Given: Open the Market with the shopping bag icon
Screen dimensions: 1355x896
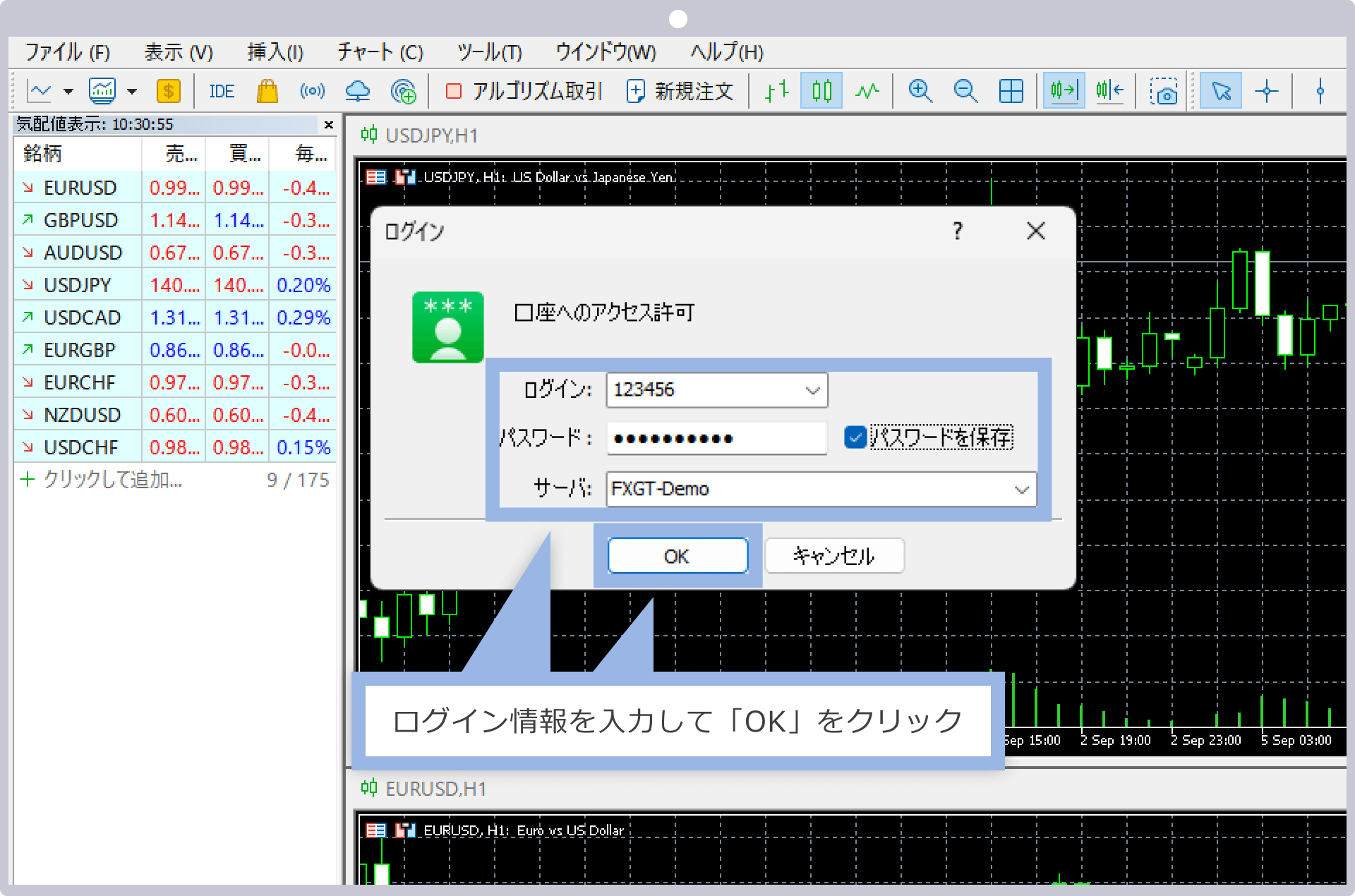Looking at the screenshot, I should [x=267, y=90].
